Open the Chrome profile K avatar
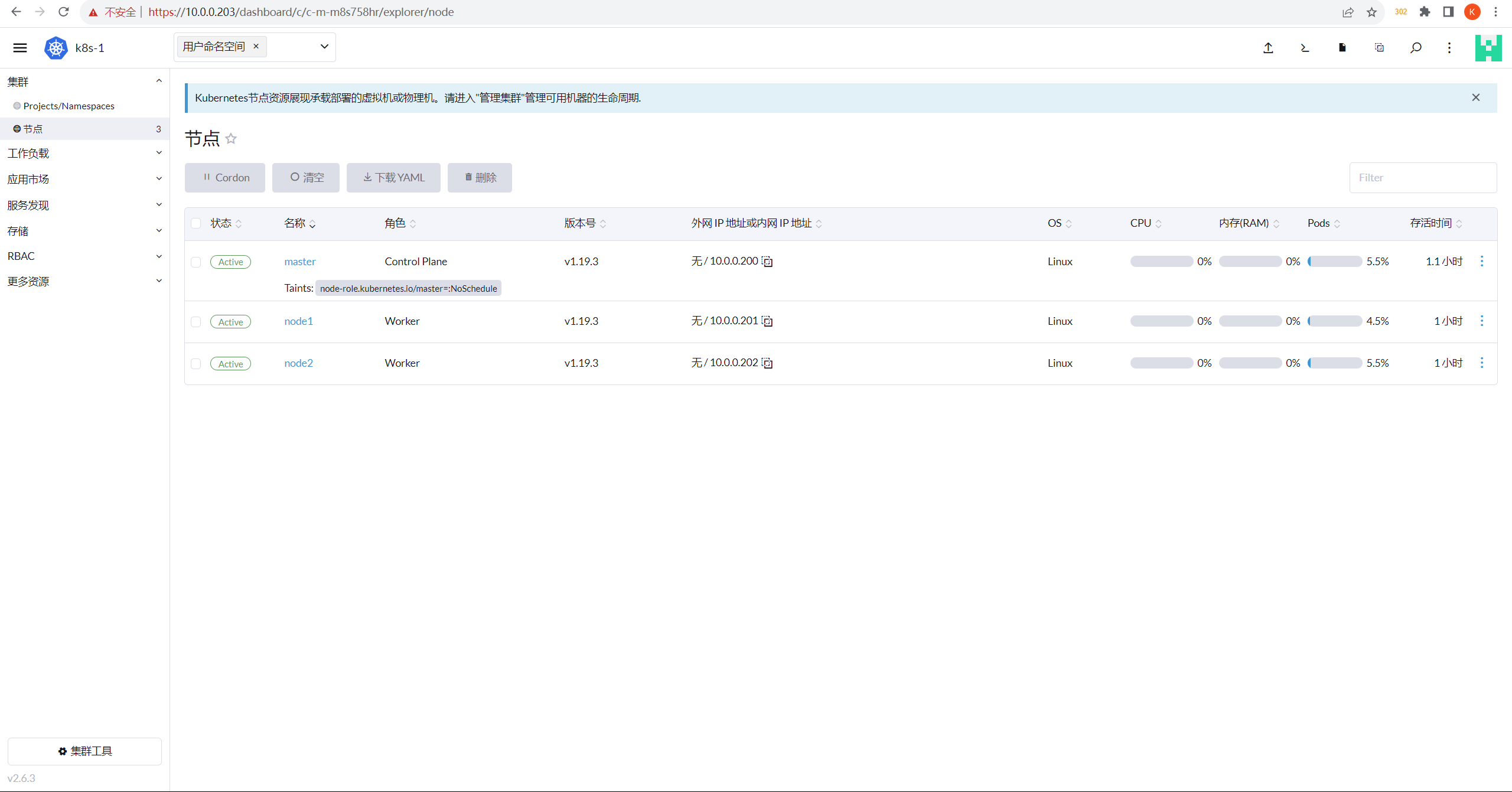Image resolution: width=1512 pixels, height=792 pixels. coord(1472,12)
